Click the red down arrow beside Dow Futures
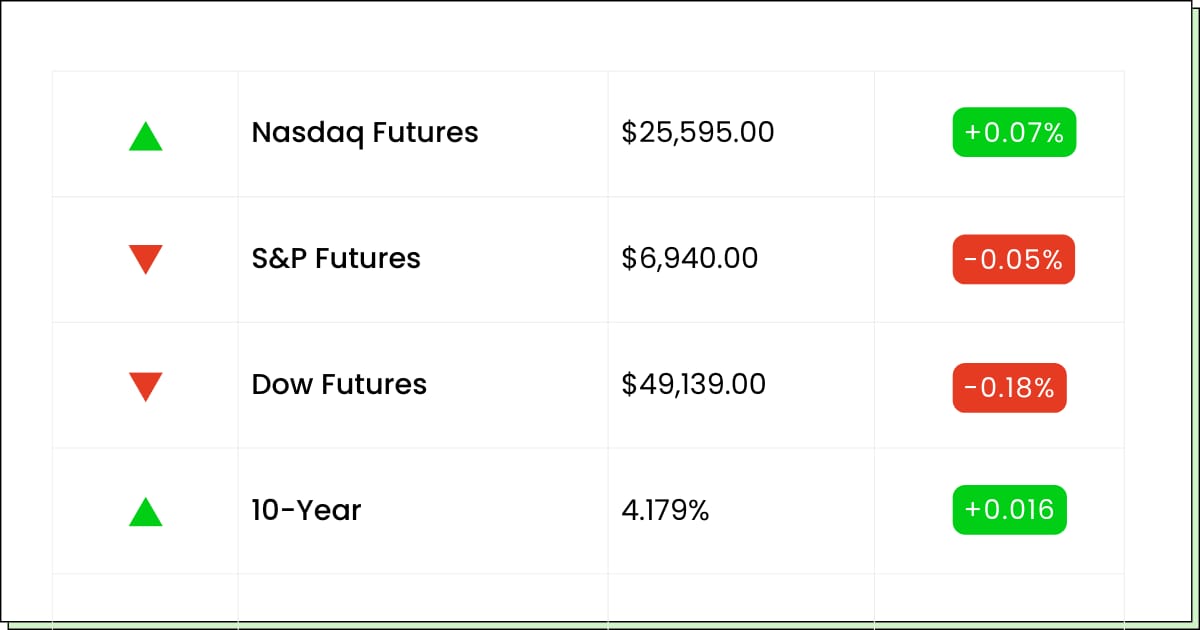The image size is (1200, 630). pos(146,386)
